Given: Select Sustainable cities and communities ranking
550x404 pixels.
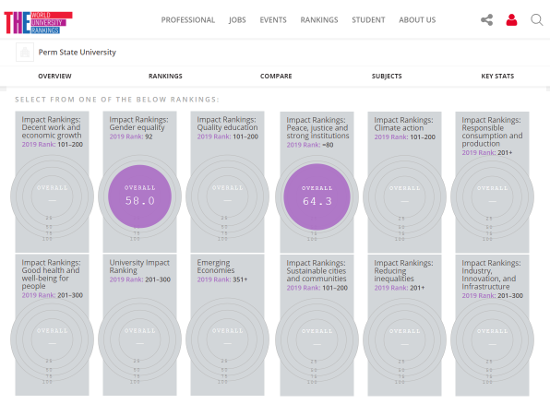Looking at the screenshot, I should [316, 271].
